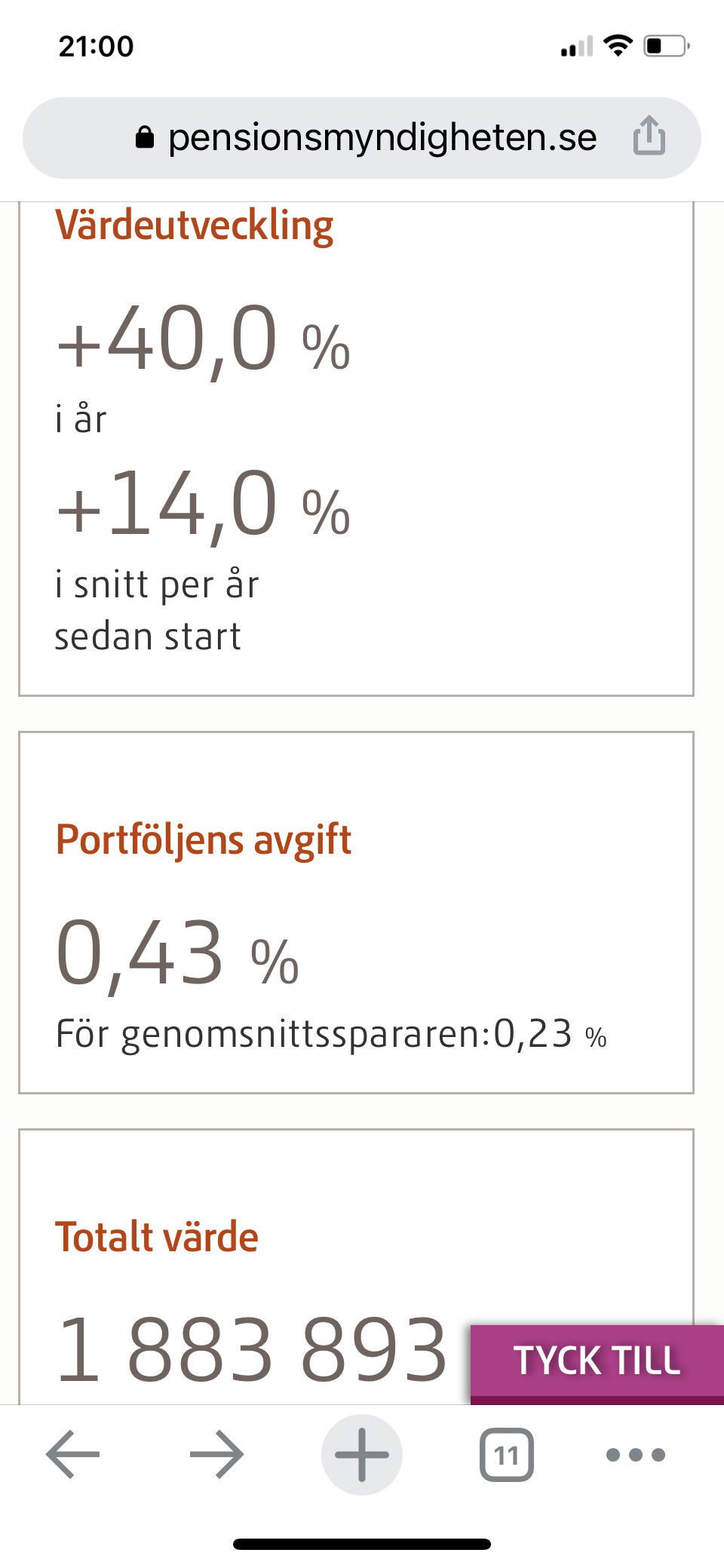Tap the padlock icon beside the URL
The image size is (724, 1568).
coord(145,137)
